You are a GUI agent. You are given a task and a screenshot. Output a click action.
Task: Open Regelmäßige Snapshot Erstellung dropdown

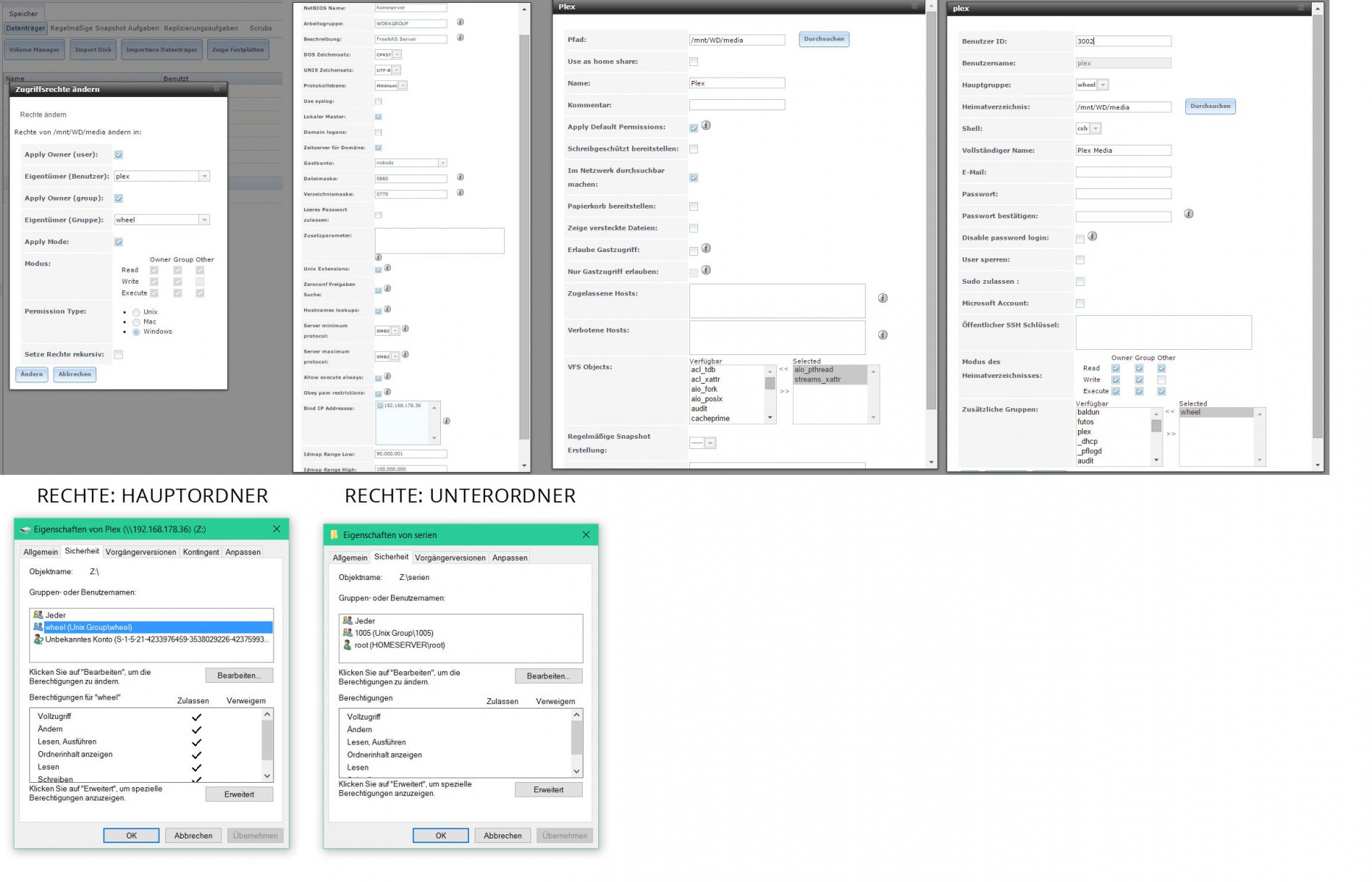coord(710,443)
